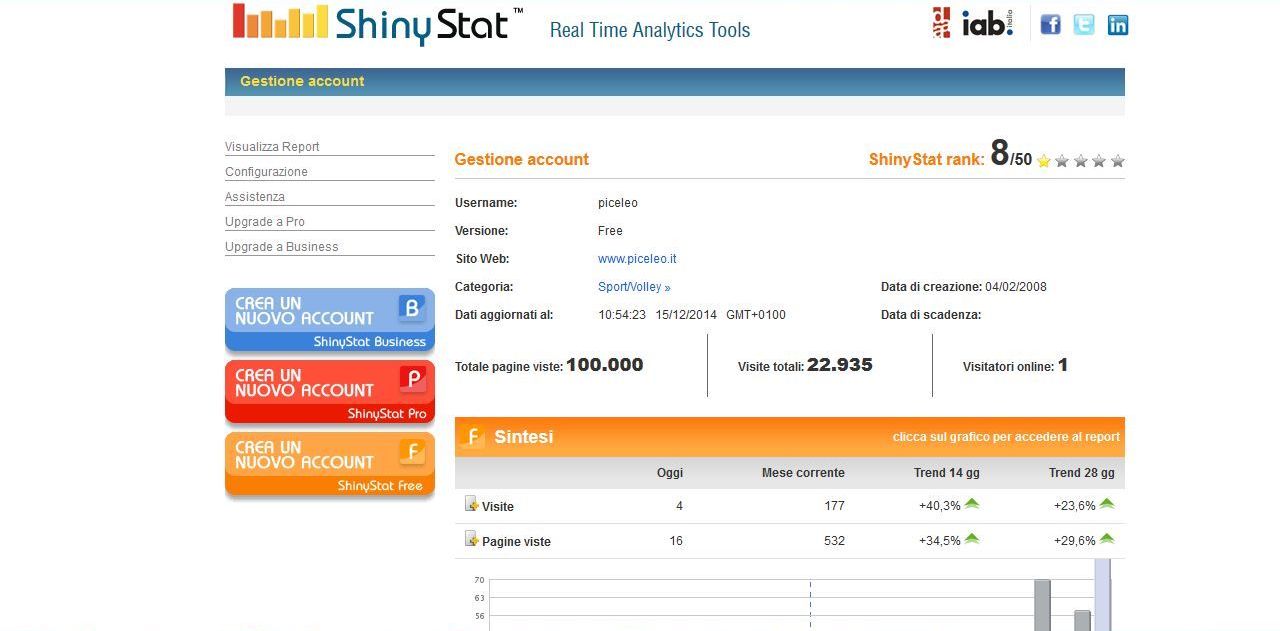Click the Trend 28 gg column header

[x=1082, y=472]
